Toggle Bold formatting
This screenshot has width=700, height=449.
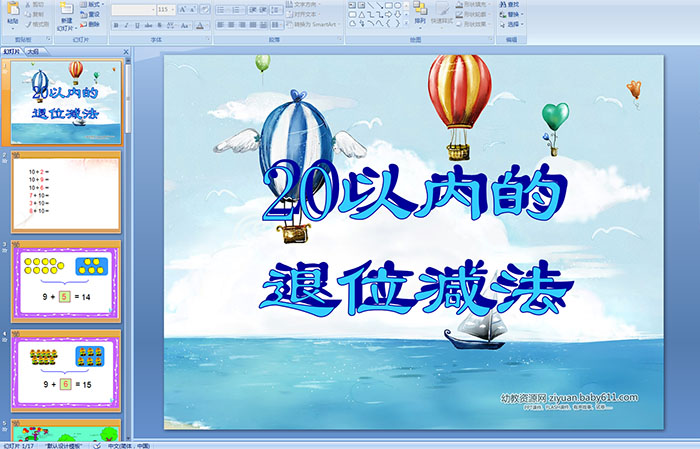[116, 25]
